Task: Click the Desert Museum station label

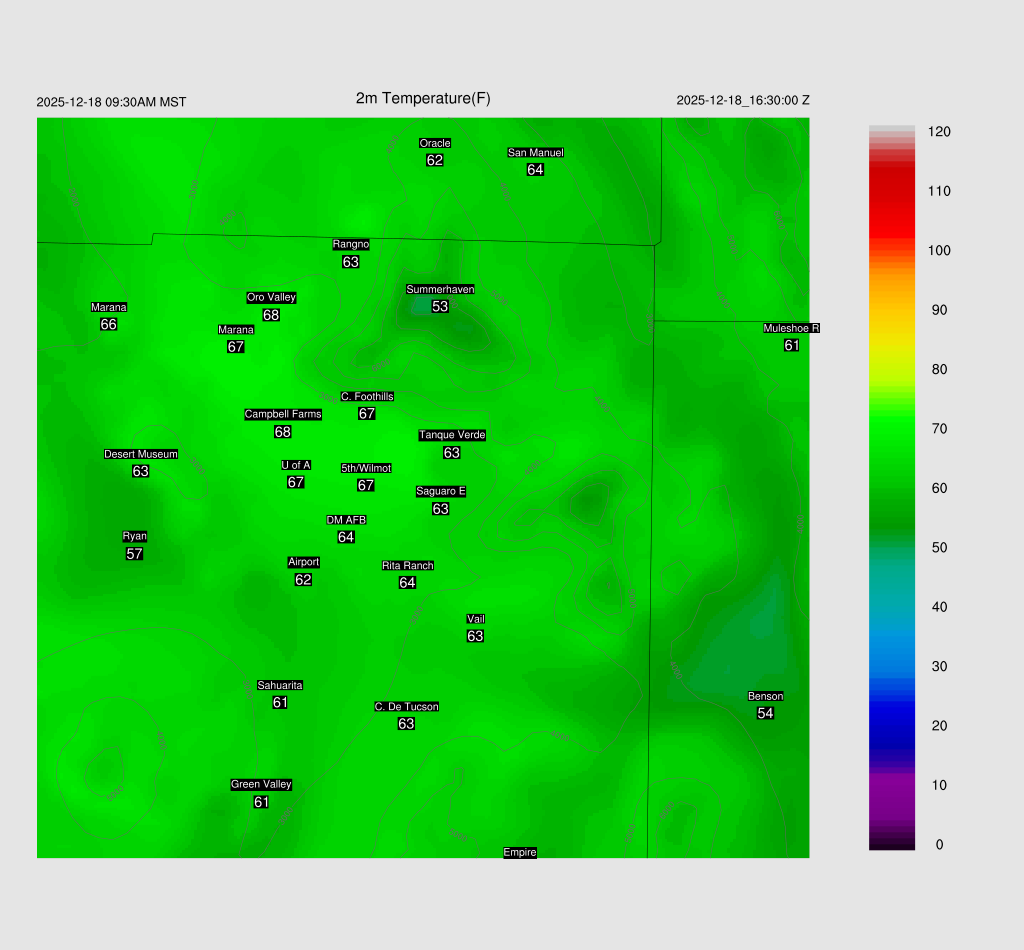Action: [x=140, y=454]
